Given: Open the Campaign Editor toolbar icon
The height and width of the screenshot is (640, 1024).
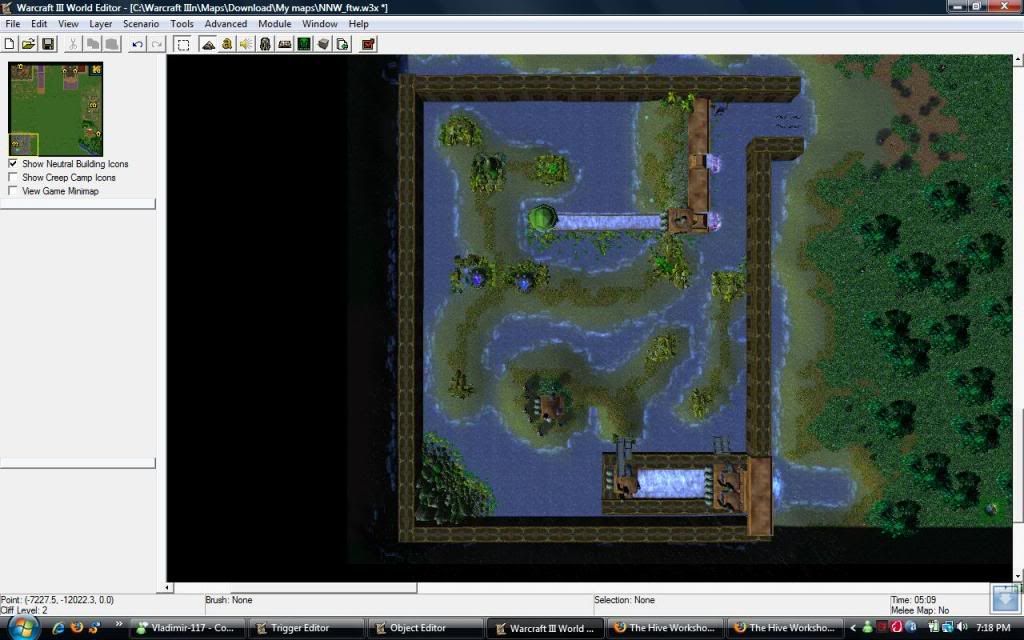Looking at the screenshot, I should (285, 44).
